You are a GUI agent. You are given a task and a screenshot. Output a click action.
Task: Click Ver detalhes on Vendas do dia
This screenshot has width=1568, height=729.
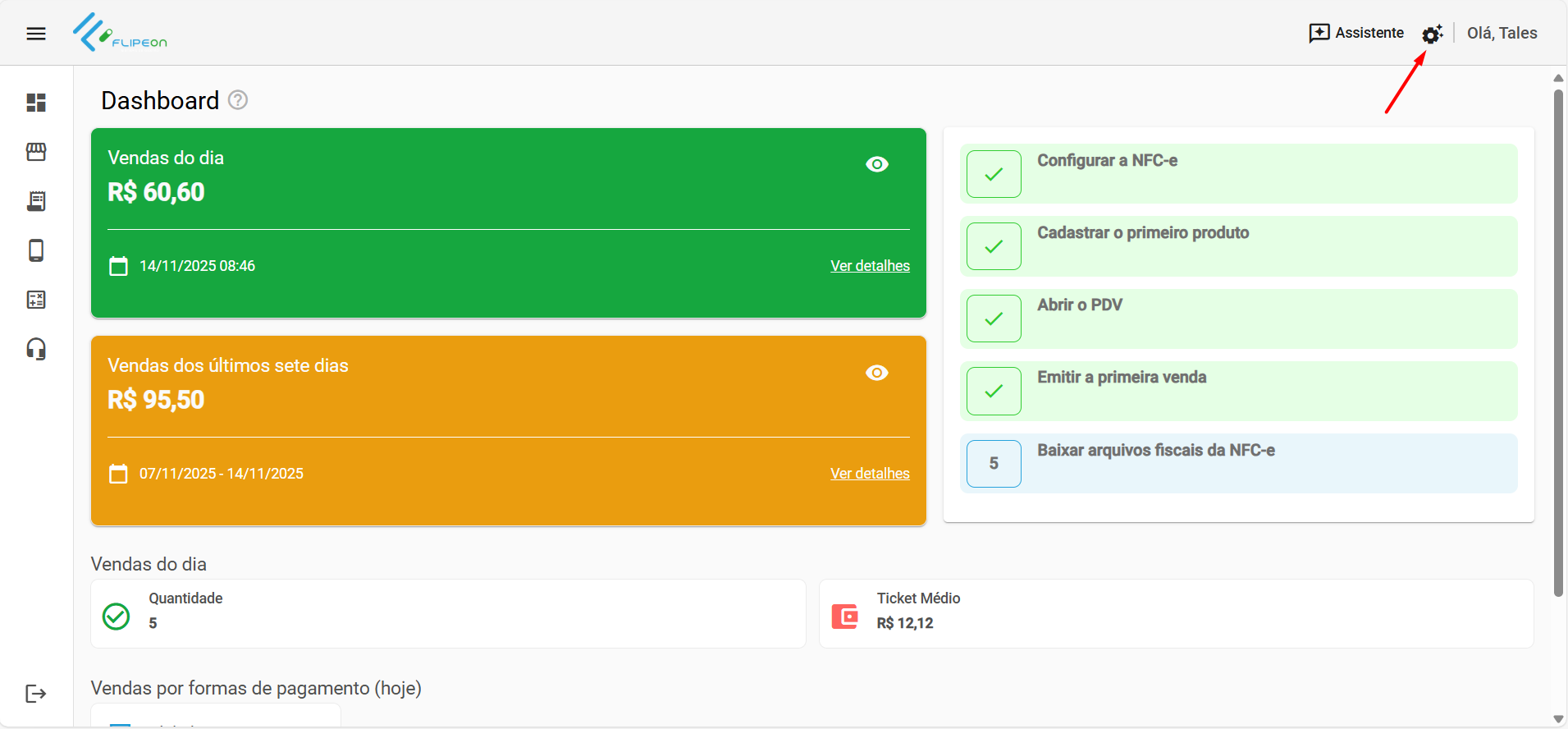[x=870, y=266]
